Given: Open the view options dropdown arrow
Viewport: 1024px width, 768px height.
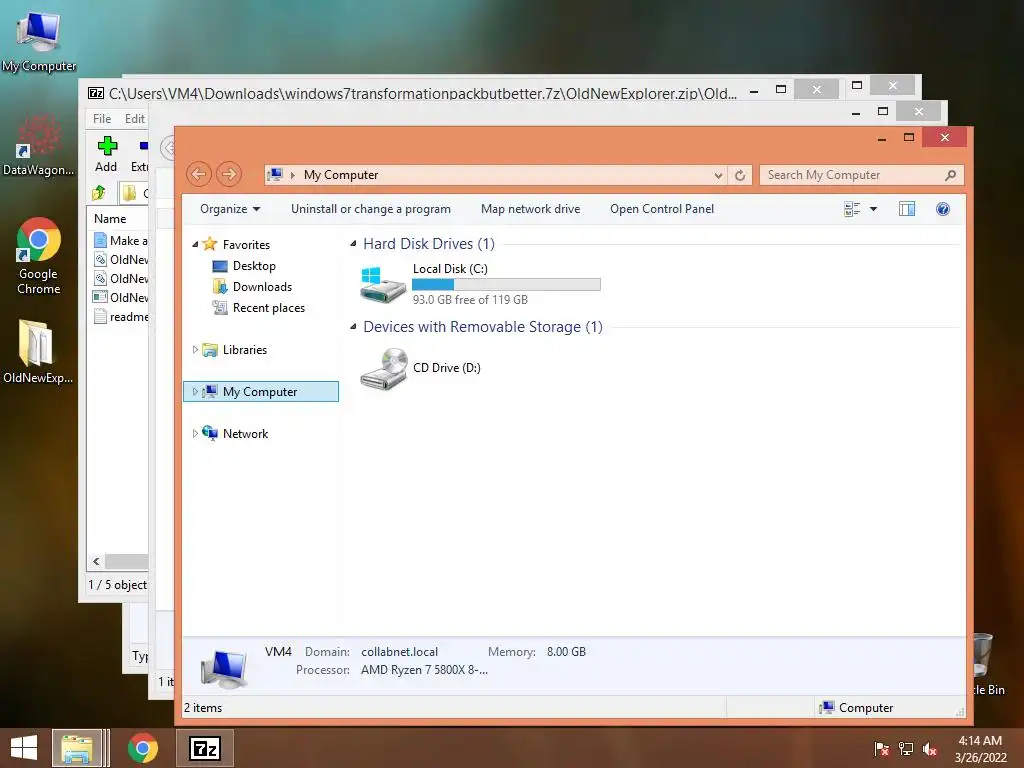Looking at the screenshot, I should [873, 209].
